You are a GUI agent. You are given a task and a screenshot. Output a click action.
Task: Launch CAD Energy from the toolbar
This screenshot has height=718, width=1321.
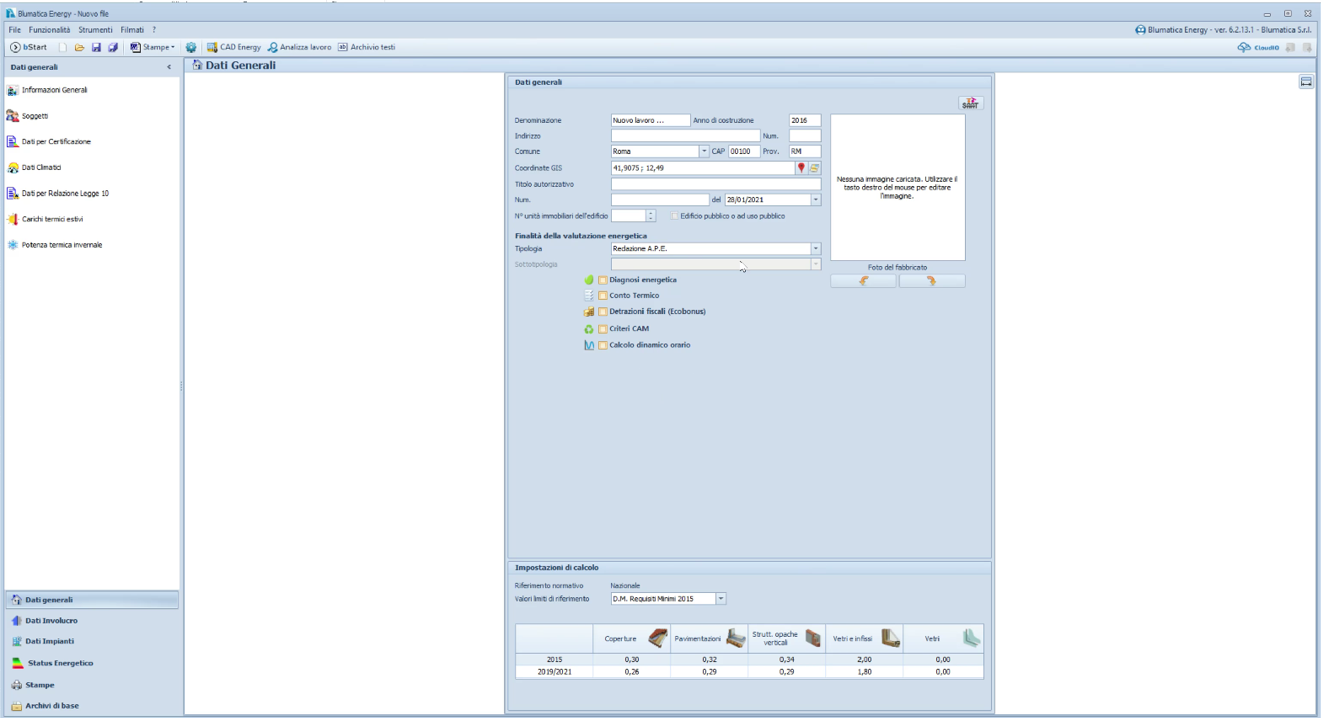[234, 47]
